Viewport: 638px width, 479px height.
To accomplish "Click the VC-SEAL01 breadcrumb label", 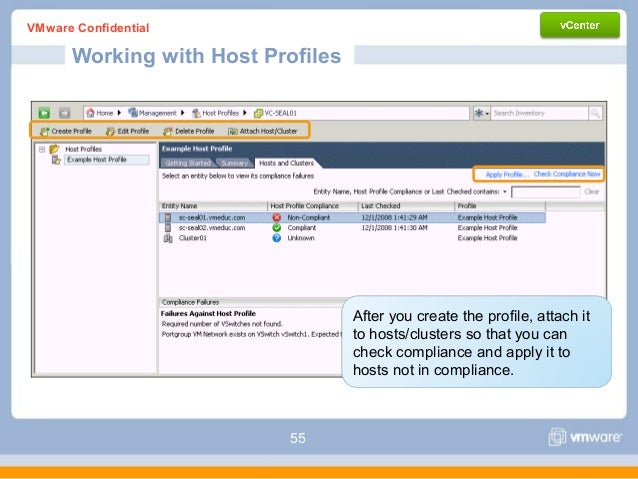I will (x=280, y=113).
